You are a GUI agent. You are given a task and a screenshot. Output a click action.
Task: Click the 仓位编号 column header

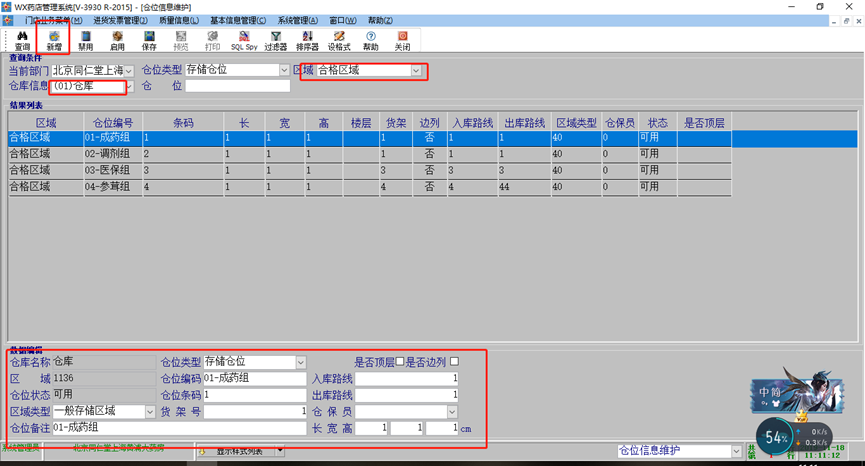coord(113,122)
